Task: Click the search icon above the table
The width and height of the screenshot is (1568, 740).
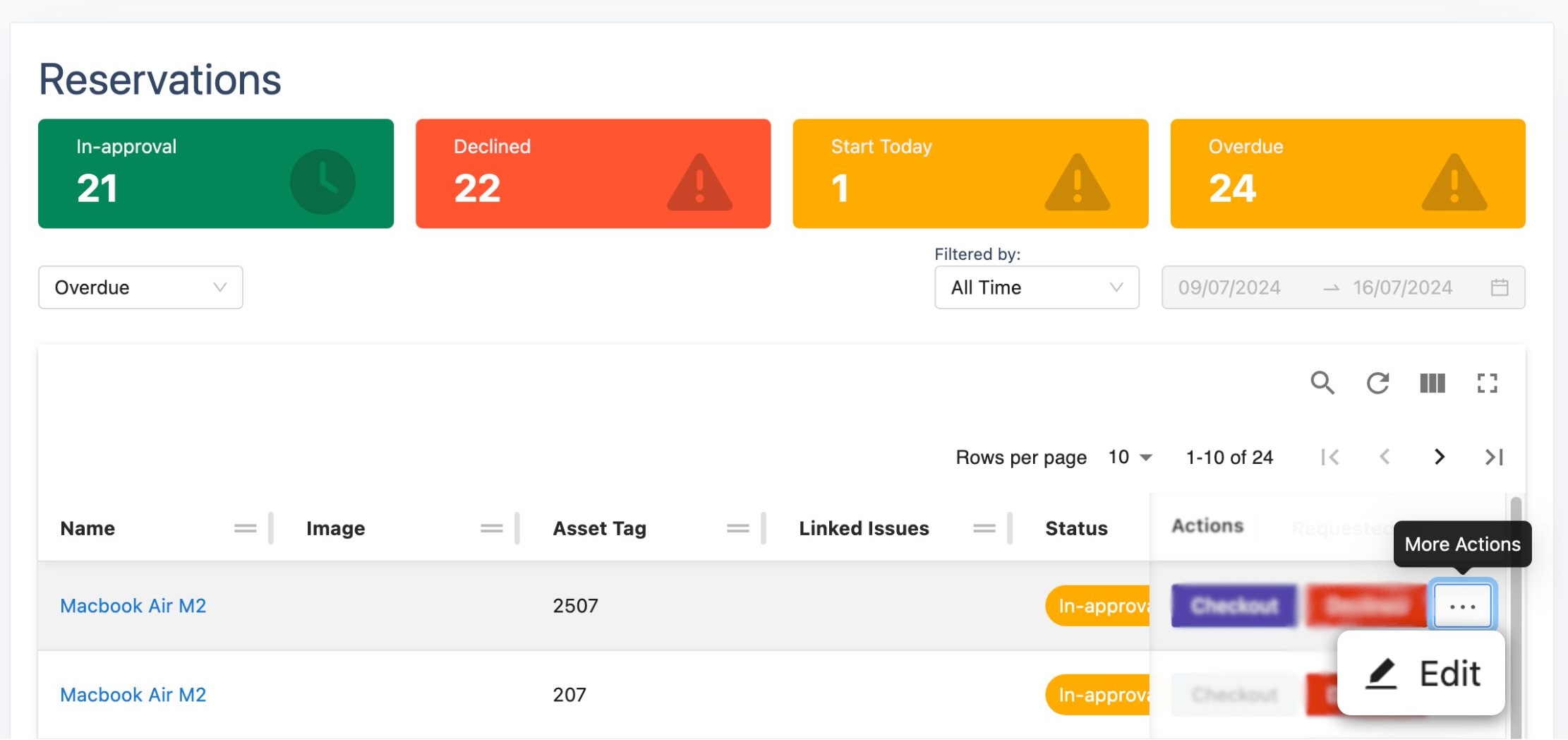Action: tap(1322, 383)
